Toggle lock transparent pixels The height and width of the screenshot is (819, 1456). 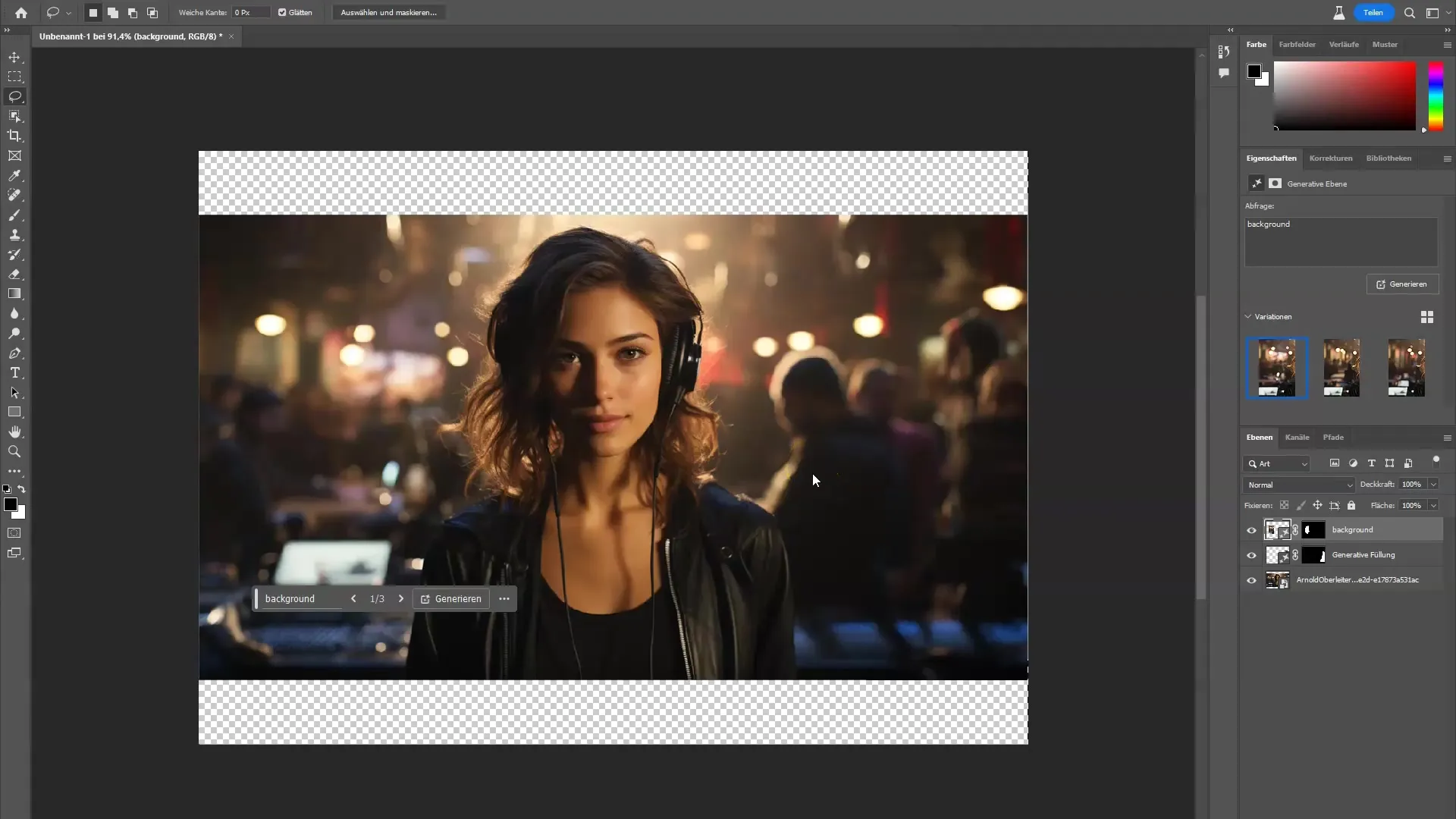[x=1284, y=505]
